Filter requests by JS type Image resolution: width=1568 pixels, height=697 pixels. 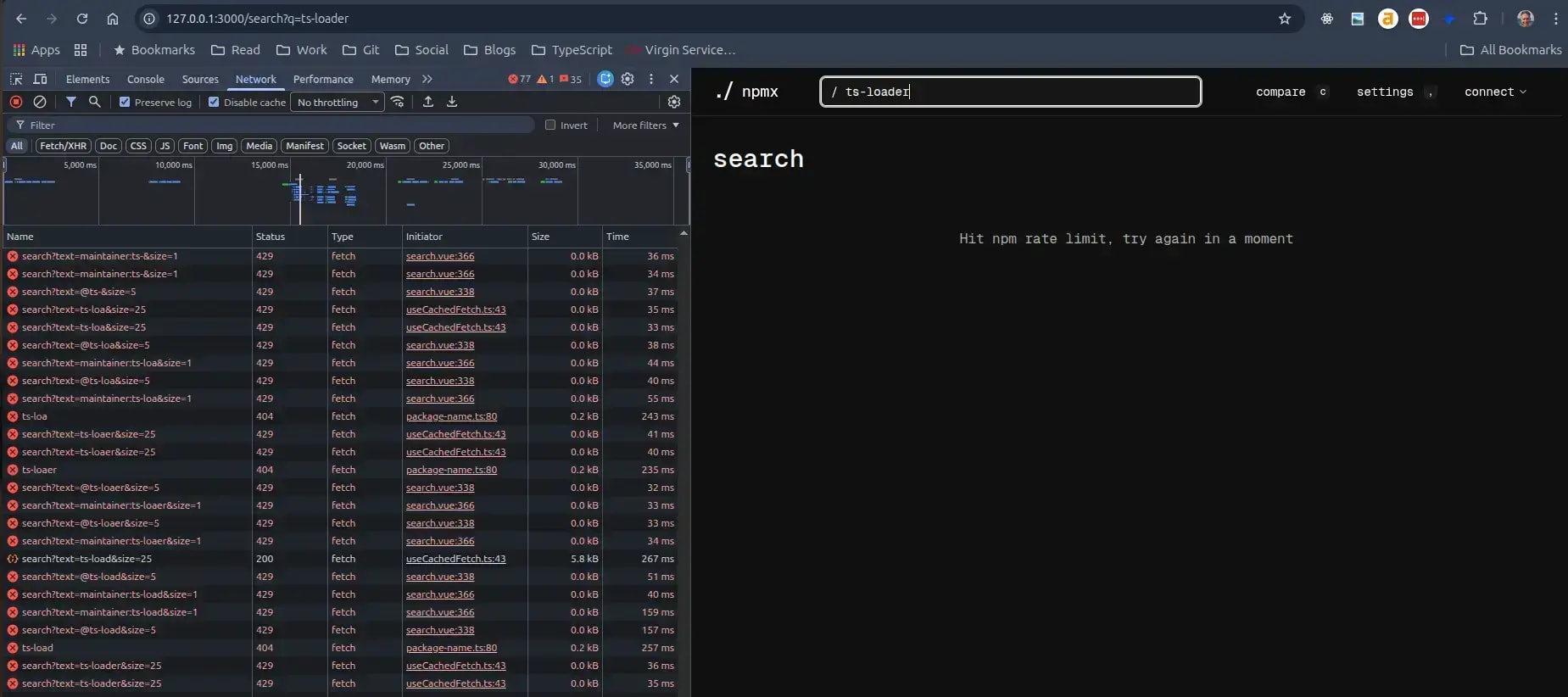[165, 146]
